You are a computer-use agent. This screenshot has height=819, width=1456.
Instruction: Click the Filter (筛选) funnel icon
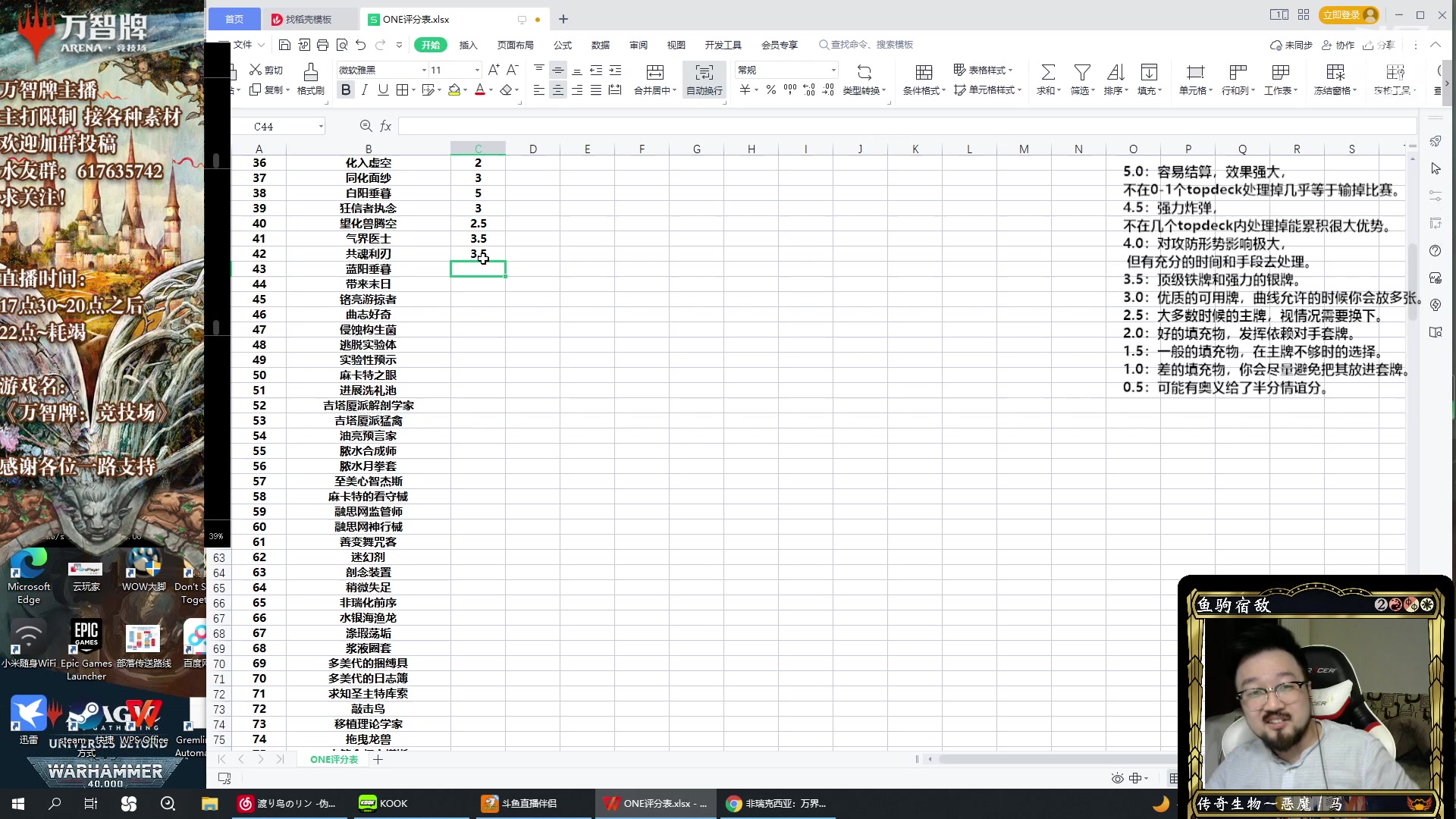1082,72
